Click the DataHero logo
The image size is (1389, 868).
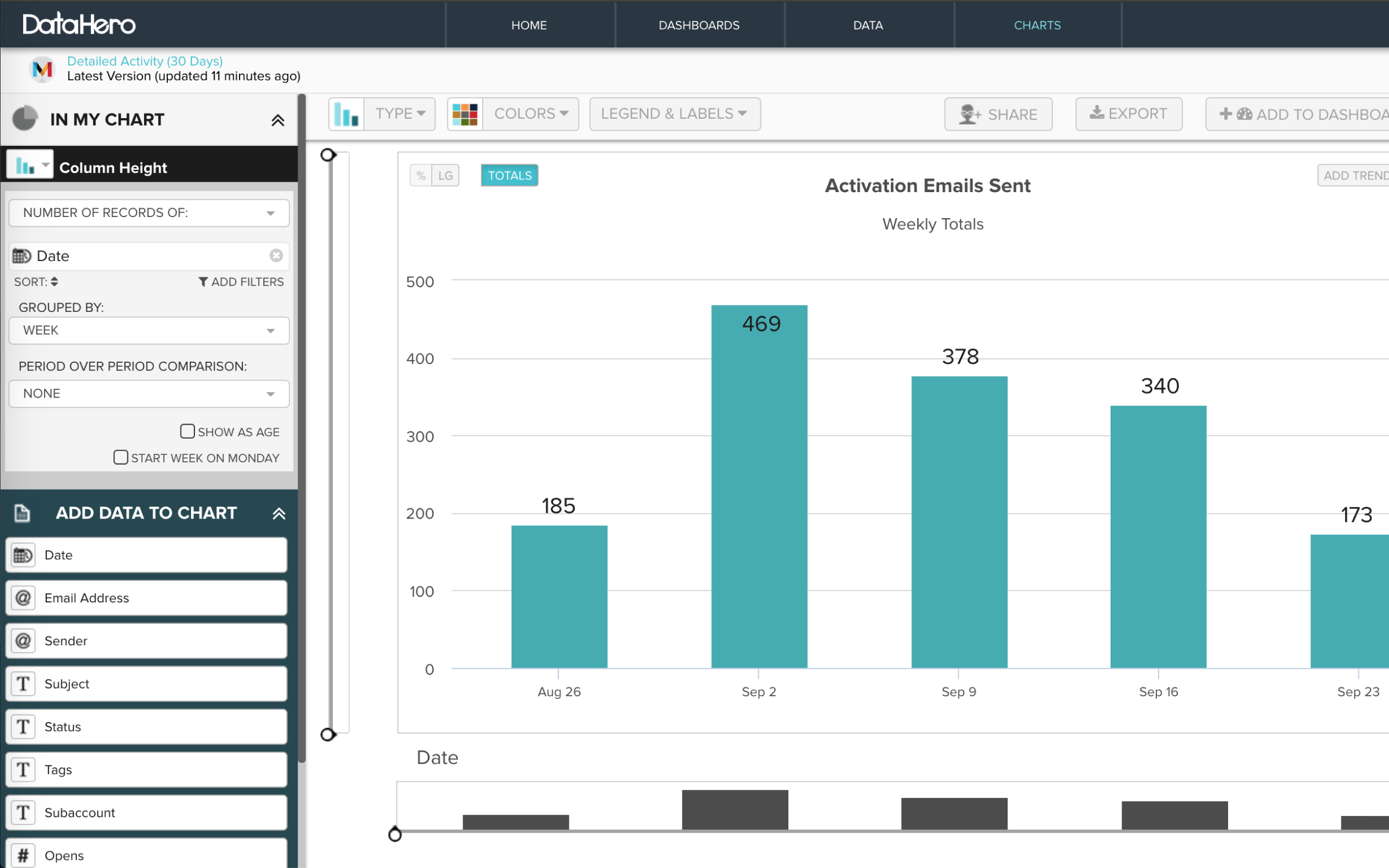point(79,24)
